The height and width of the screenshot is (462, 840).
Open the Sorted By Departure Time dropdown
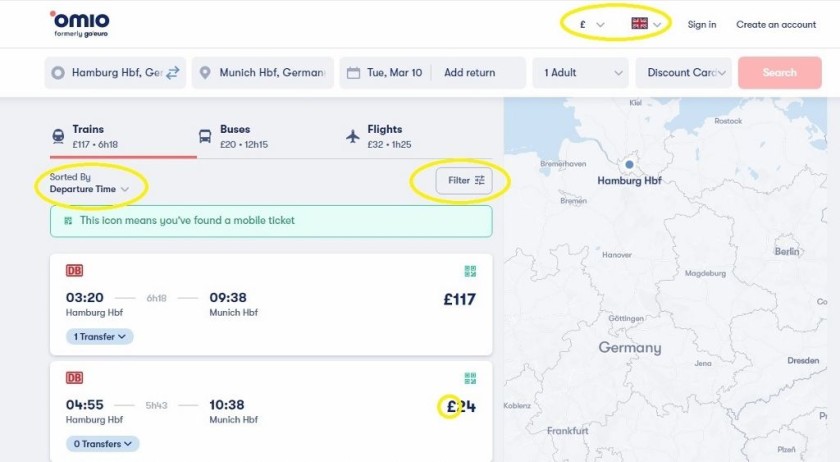point(89,183)
